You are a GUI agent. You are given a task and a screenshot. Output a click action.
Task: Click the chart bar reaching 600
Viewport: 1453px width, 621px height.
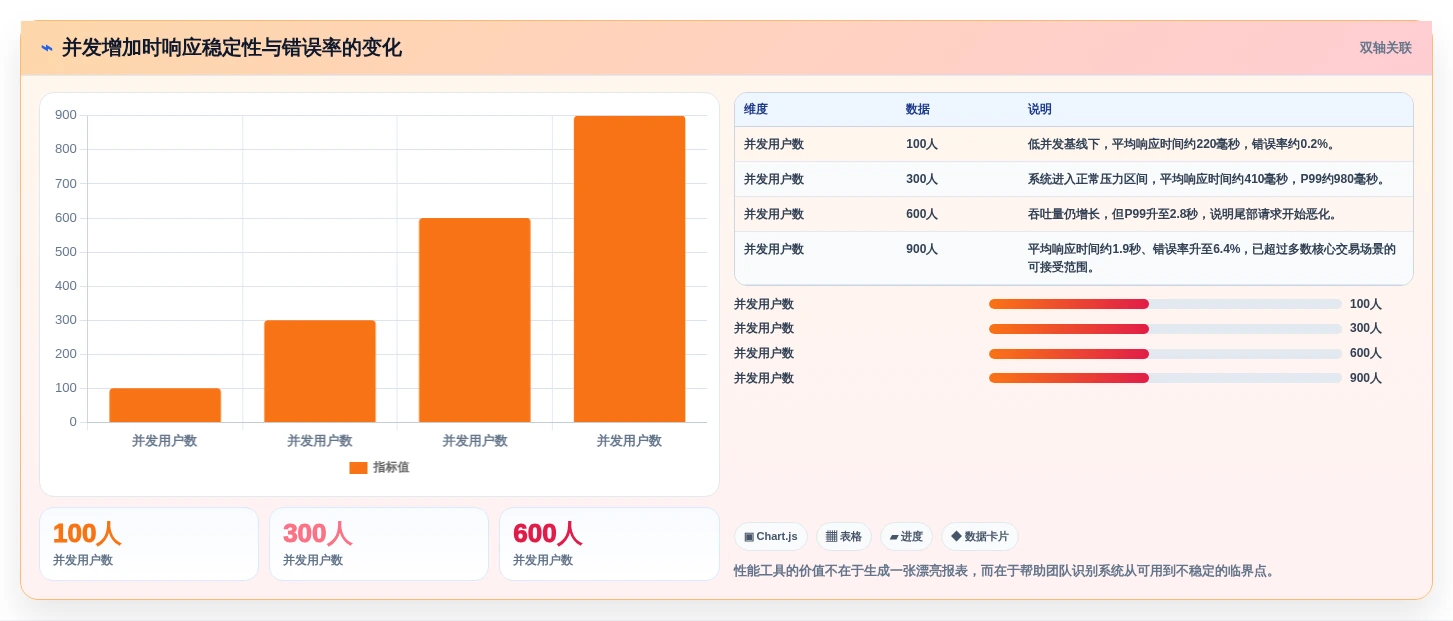pyautogui.click(x=474, y=320)
